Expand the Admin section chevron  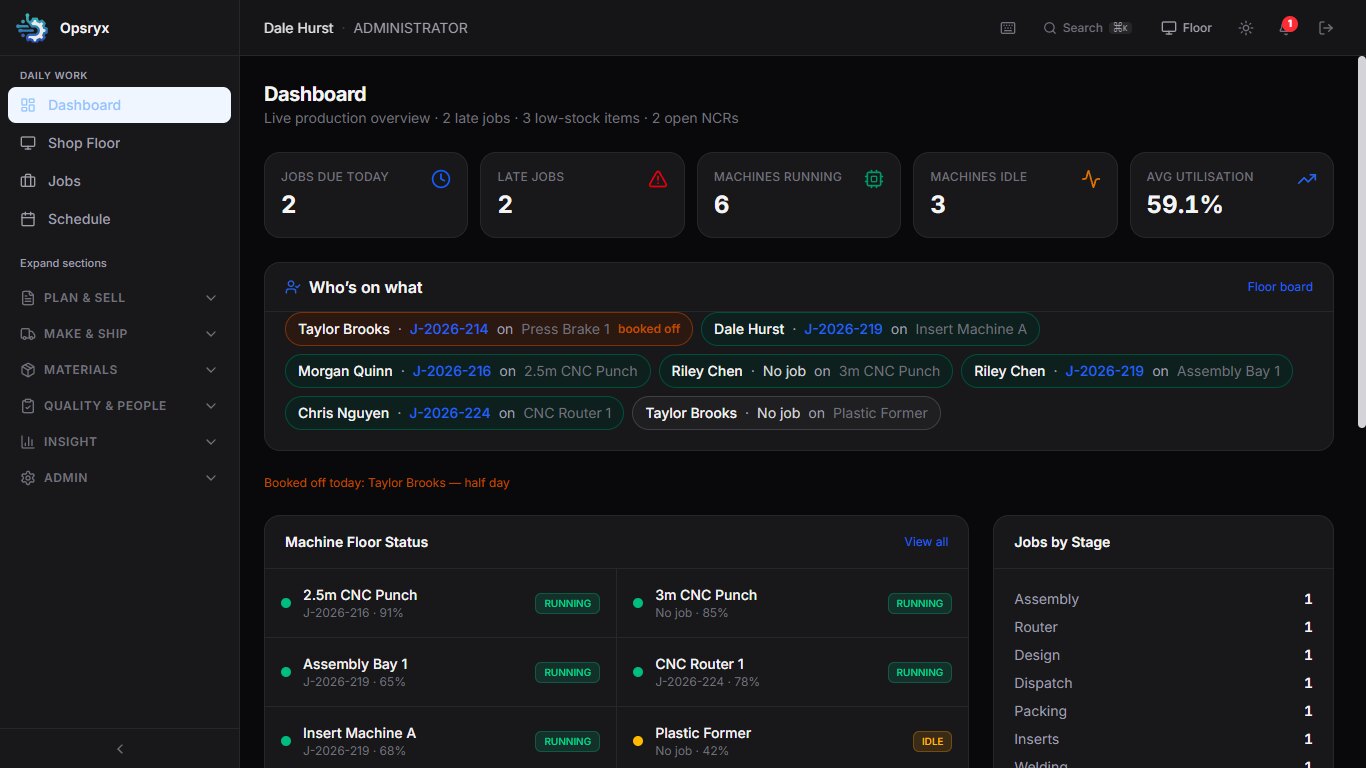(211, 478)
